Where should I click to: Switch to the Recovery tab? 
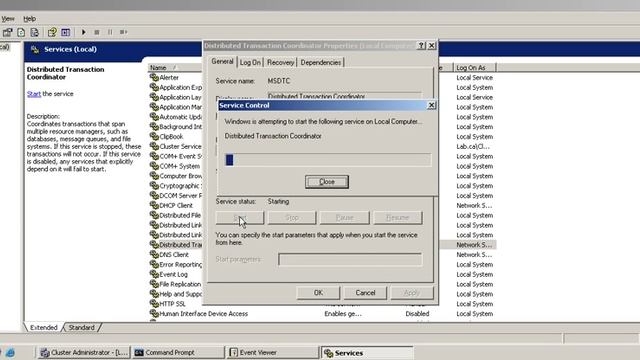pos(280,62)
